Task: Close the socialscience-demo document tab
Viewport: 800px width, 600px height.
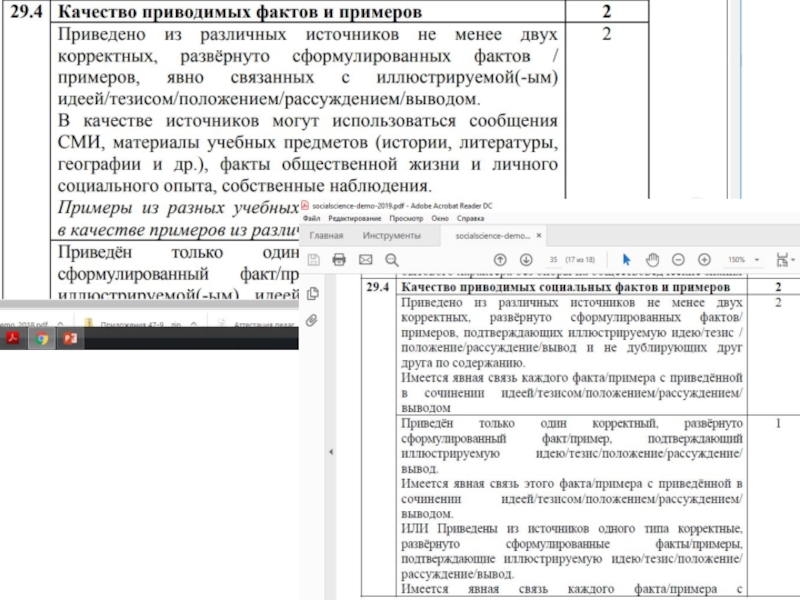Action: click(540, 236)
